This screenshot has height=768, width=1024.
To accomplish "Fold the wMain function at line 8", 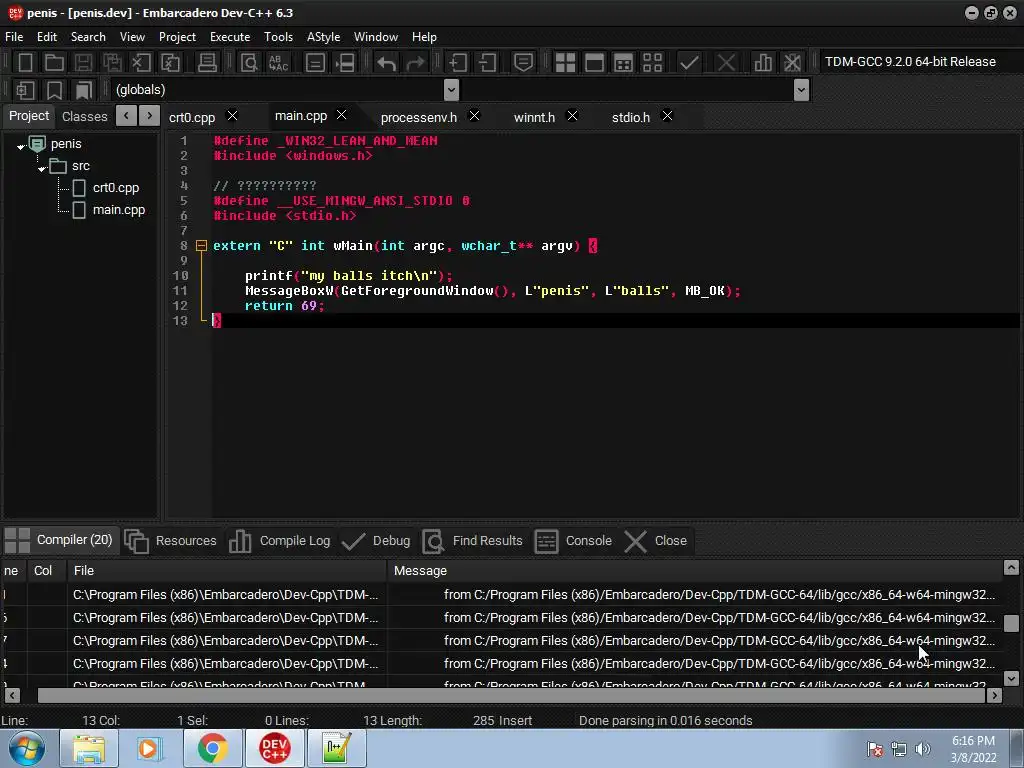I will point(201,246).
